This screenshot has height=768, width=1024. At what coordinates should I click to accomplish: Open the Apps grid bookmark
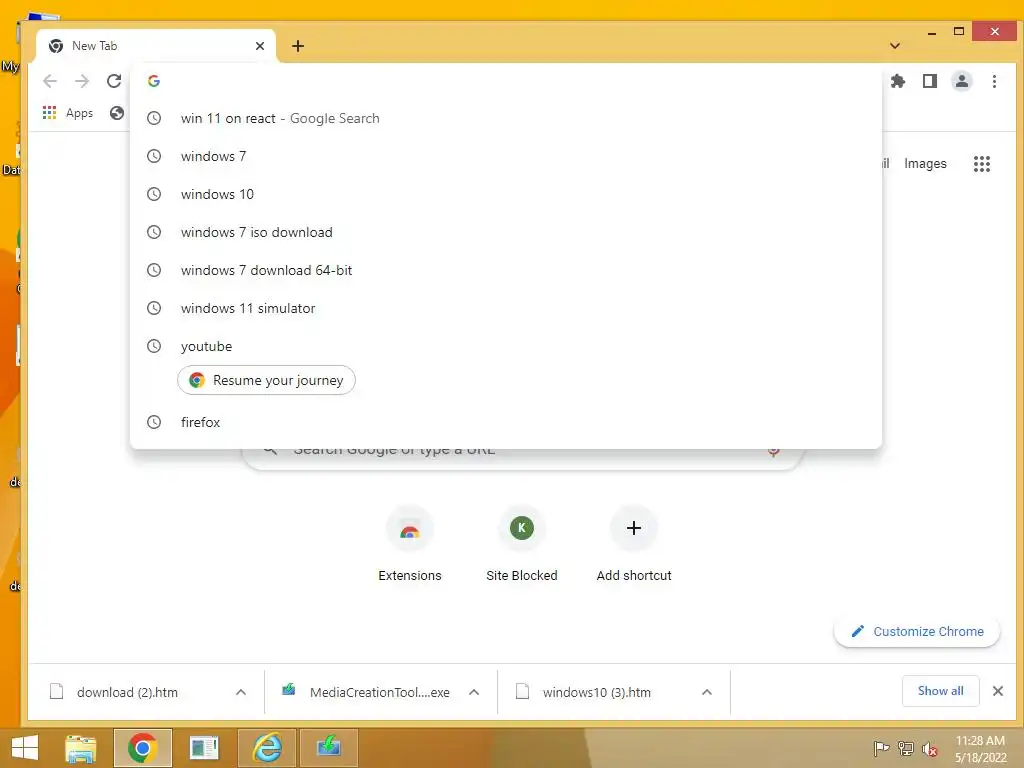(68, 113)
